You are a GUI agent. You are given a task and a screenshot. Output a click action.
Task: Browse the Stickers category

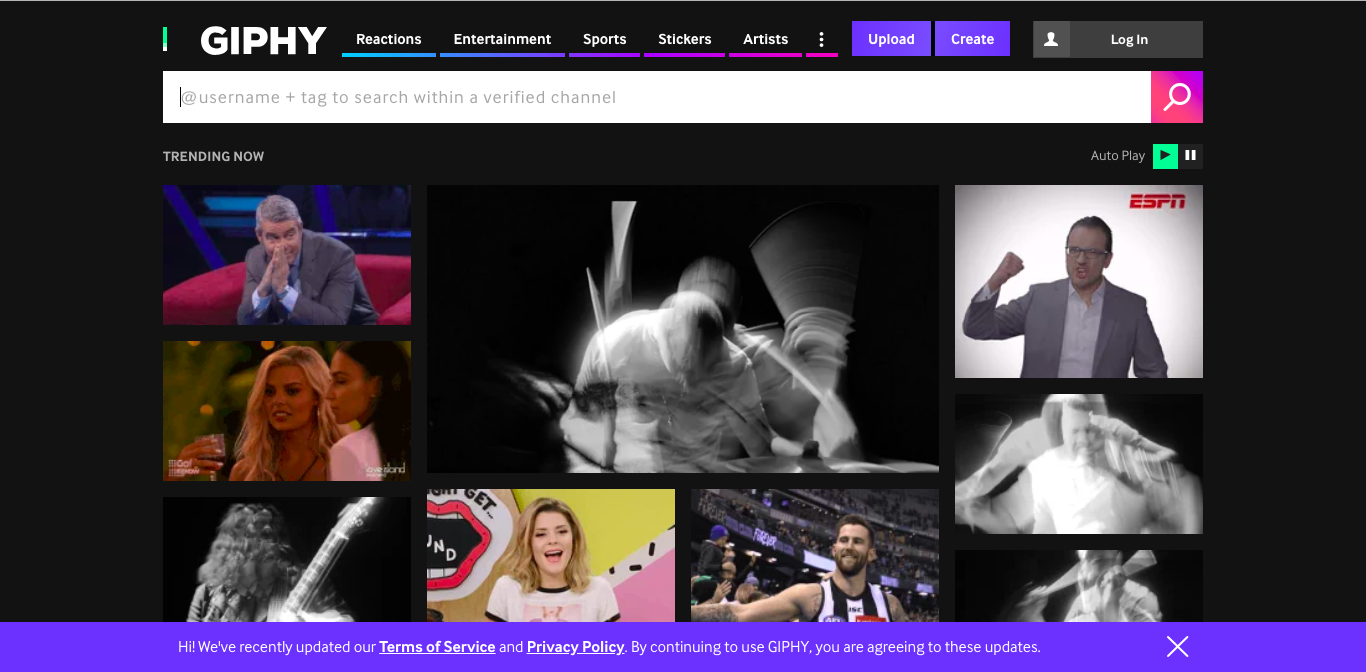tap(684, 40)
